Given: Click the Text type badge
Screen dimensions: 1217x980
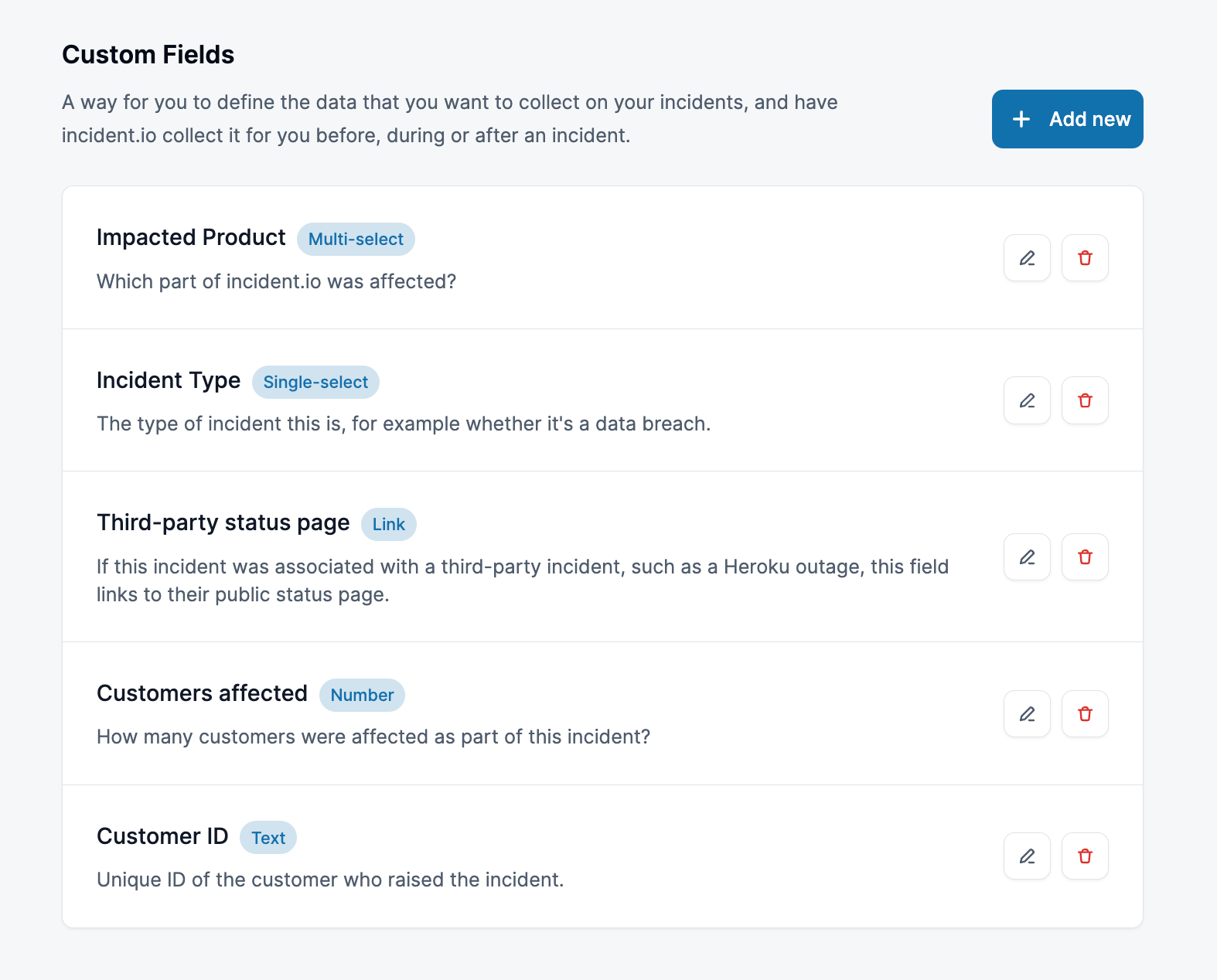Looking at the screenshot, I should (x=268, y=838).
